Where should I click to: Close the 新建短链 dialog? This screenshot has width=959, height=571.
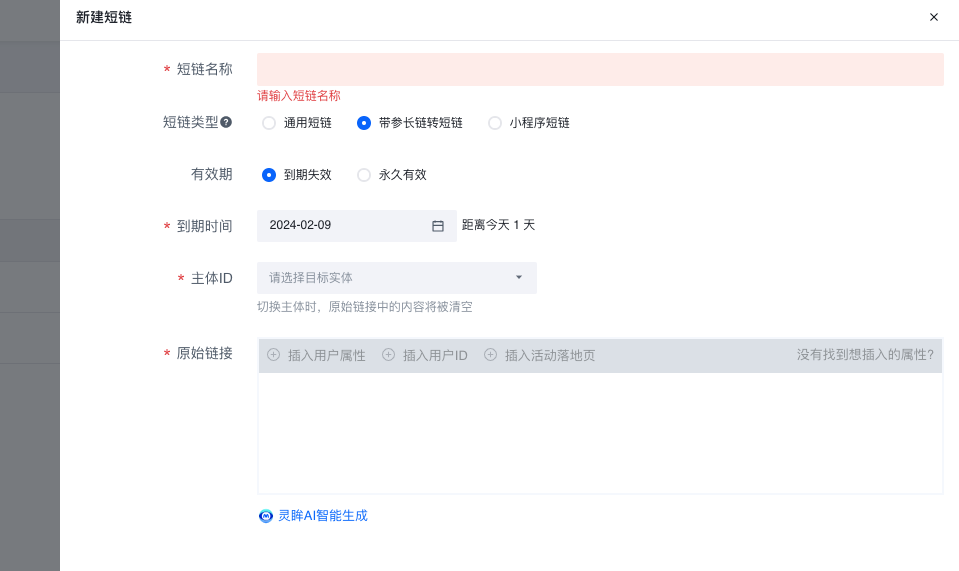coord(934,17)
